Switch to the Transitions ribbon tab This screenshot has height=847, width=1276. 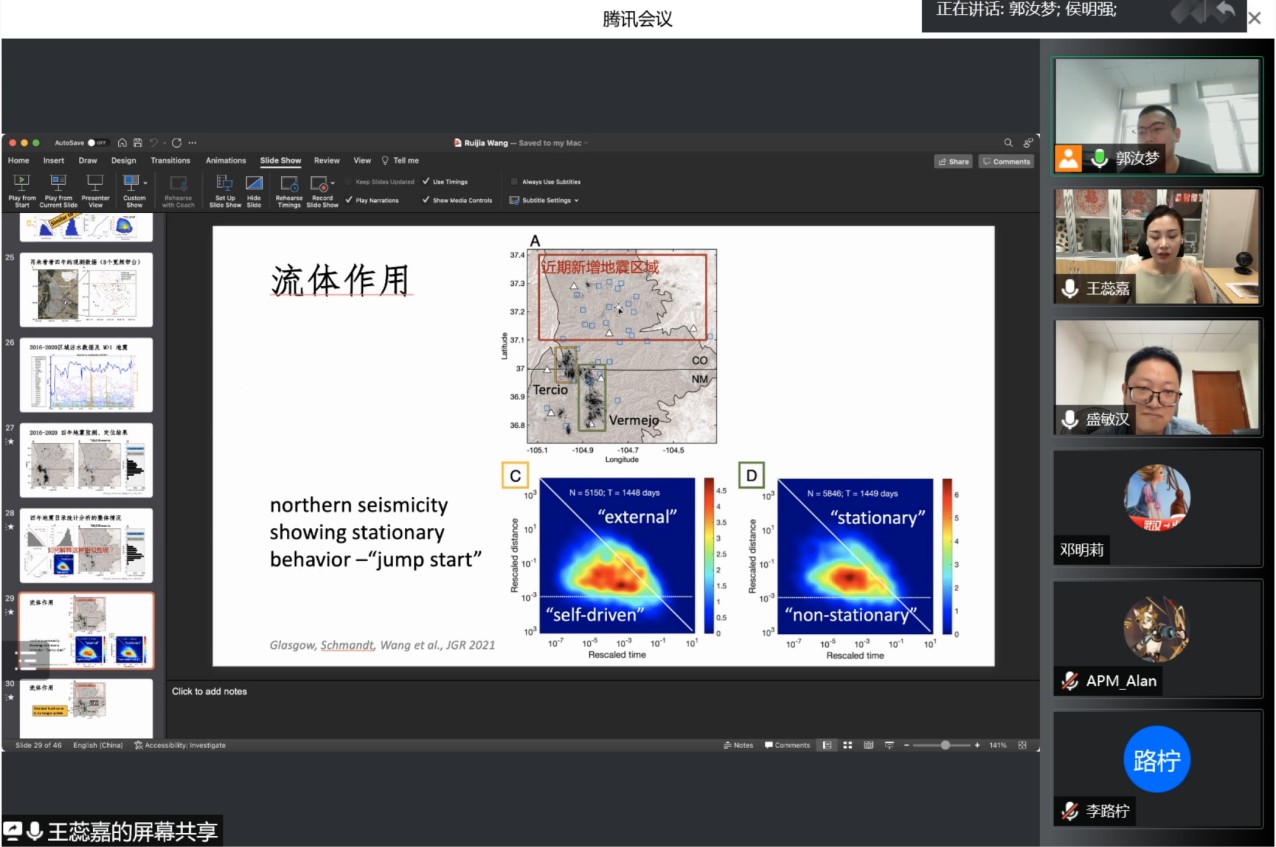170,160
